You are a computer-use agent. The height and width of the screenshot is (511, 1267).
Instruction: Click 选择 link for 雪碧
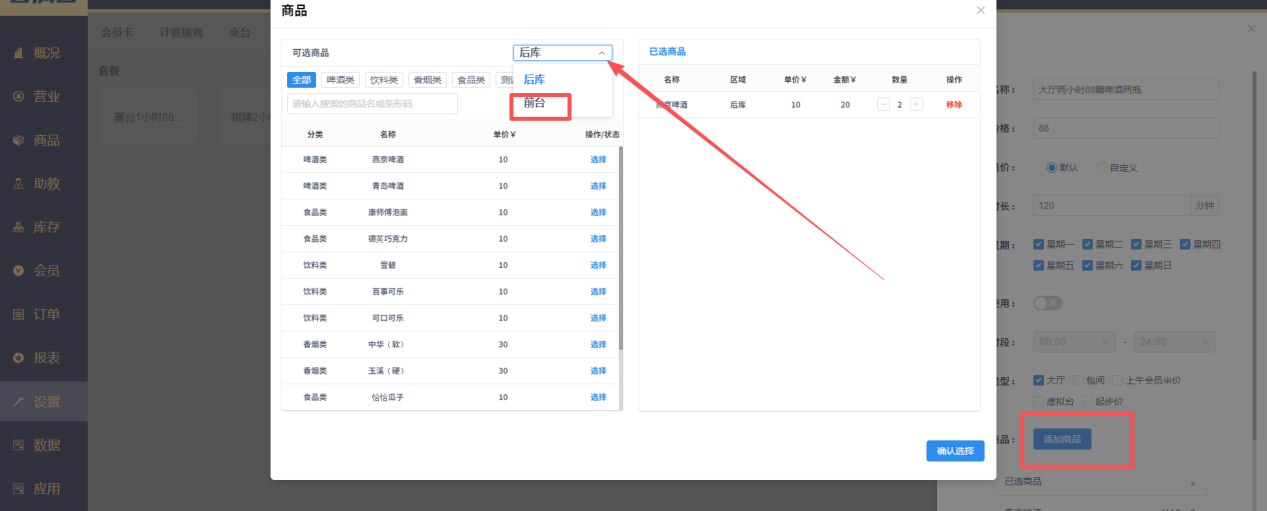598,266
